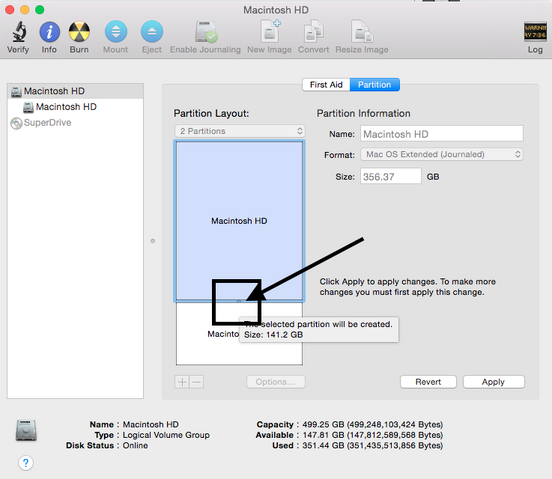The width and height of the screenshot is (552, 479).
Task: Click the Enable Journaling icon
Action: pyautogui.click(x=206, y=32)
